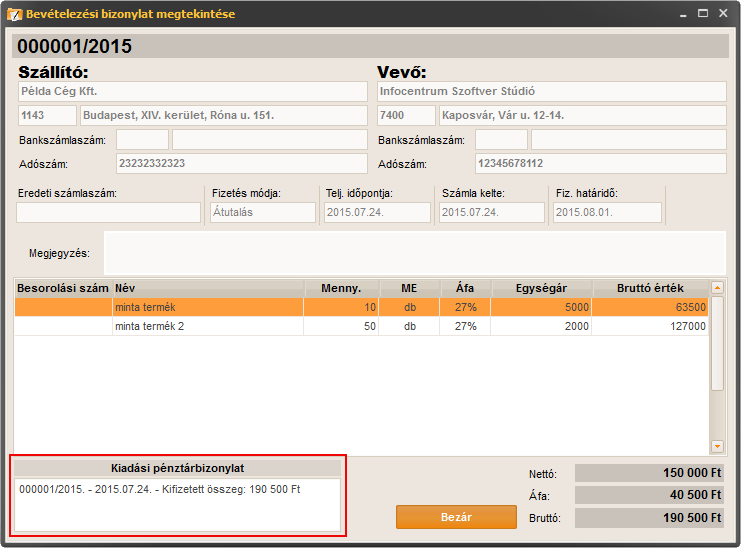
Task: Click the Áfa cell of minta termék 2
Action: coord(465,326)
